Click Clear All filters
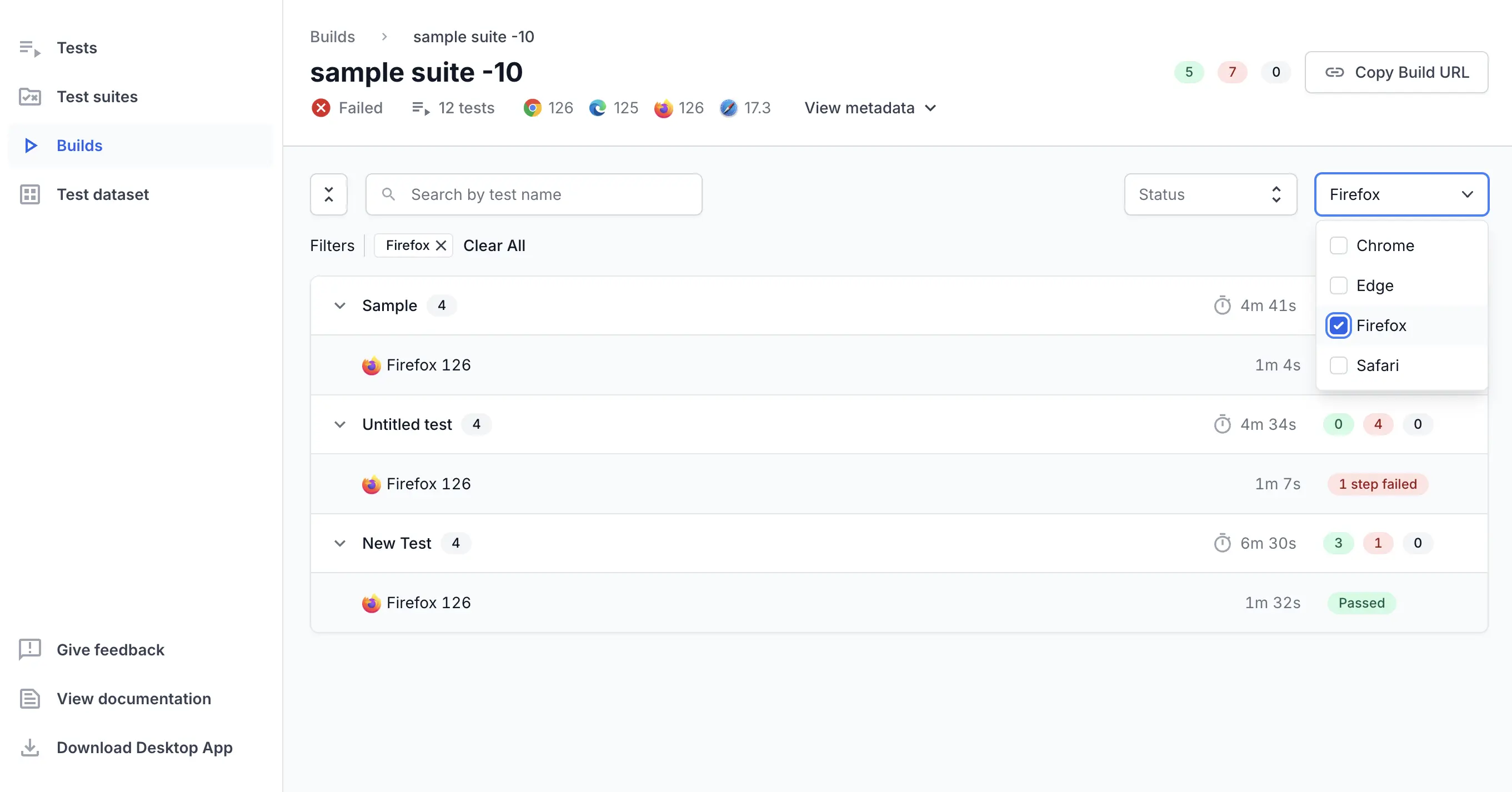 [x=494, y=245]
